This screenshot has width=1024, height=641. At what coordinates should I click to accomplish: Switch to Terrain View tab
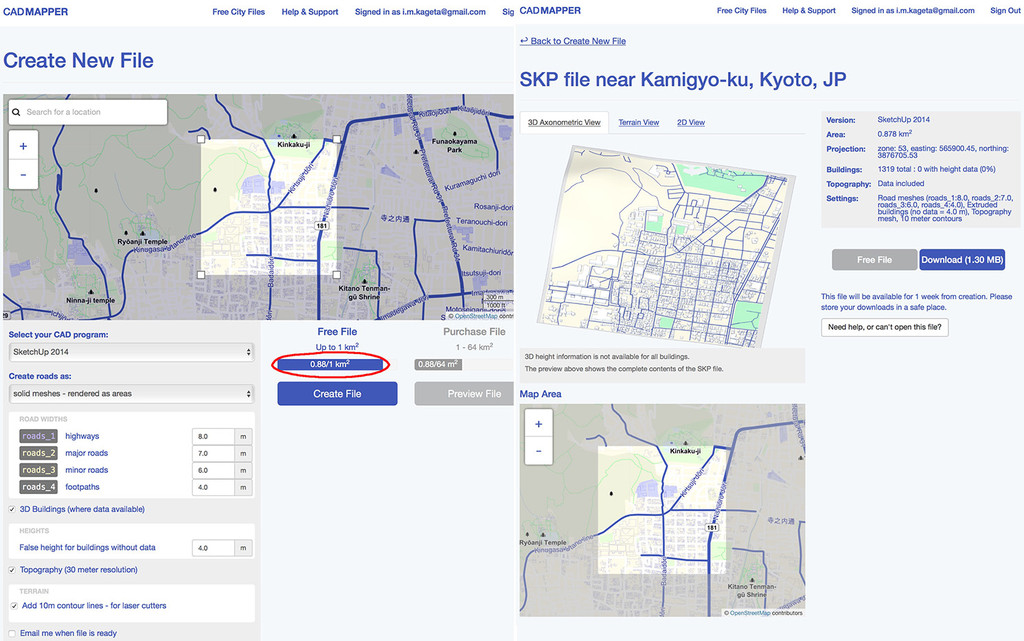(639, 122)
